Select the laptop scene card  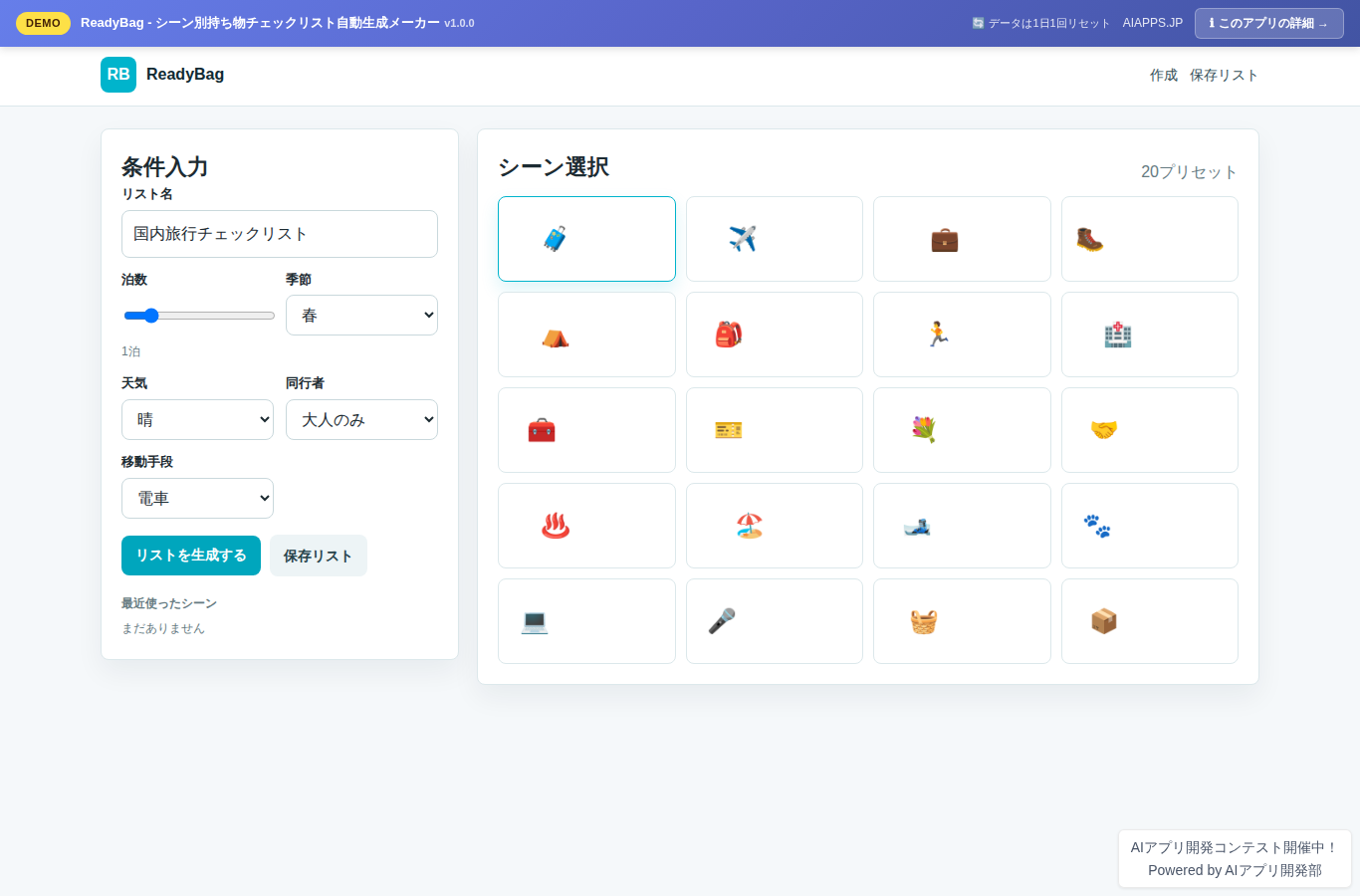click(586, 621)
